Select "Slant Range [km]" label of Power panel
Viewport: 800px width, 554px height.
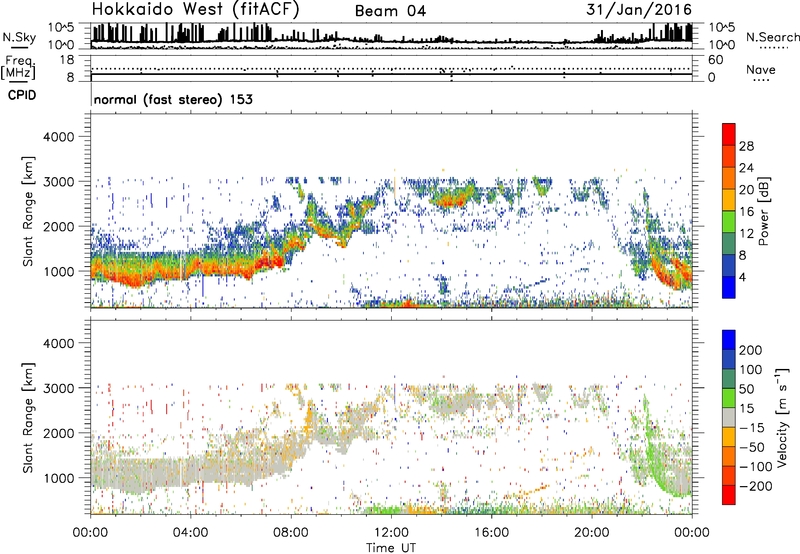tap(28, 211)
